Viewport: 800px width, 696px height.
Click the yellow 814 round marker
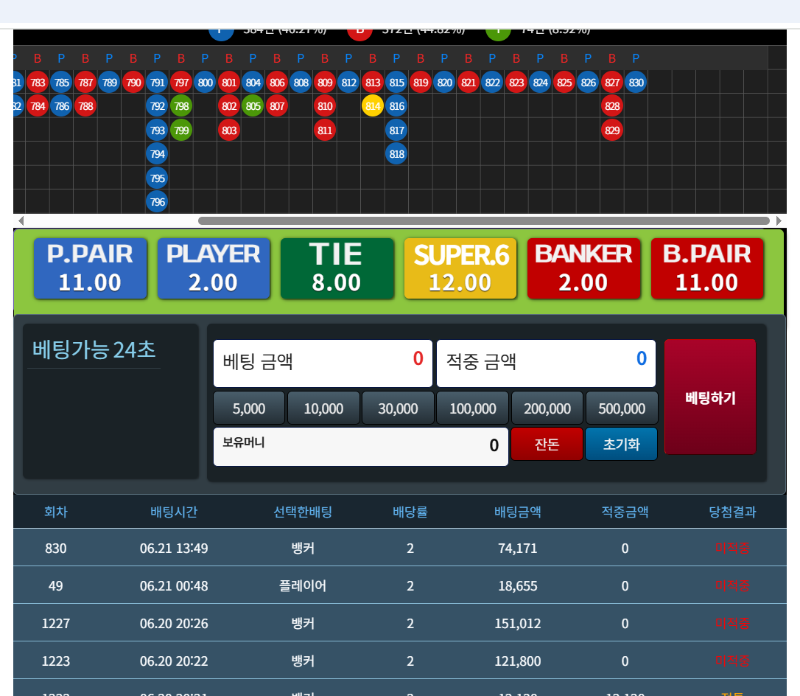[x=373, y=106]
